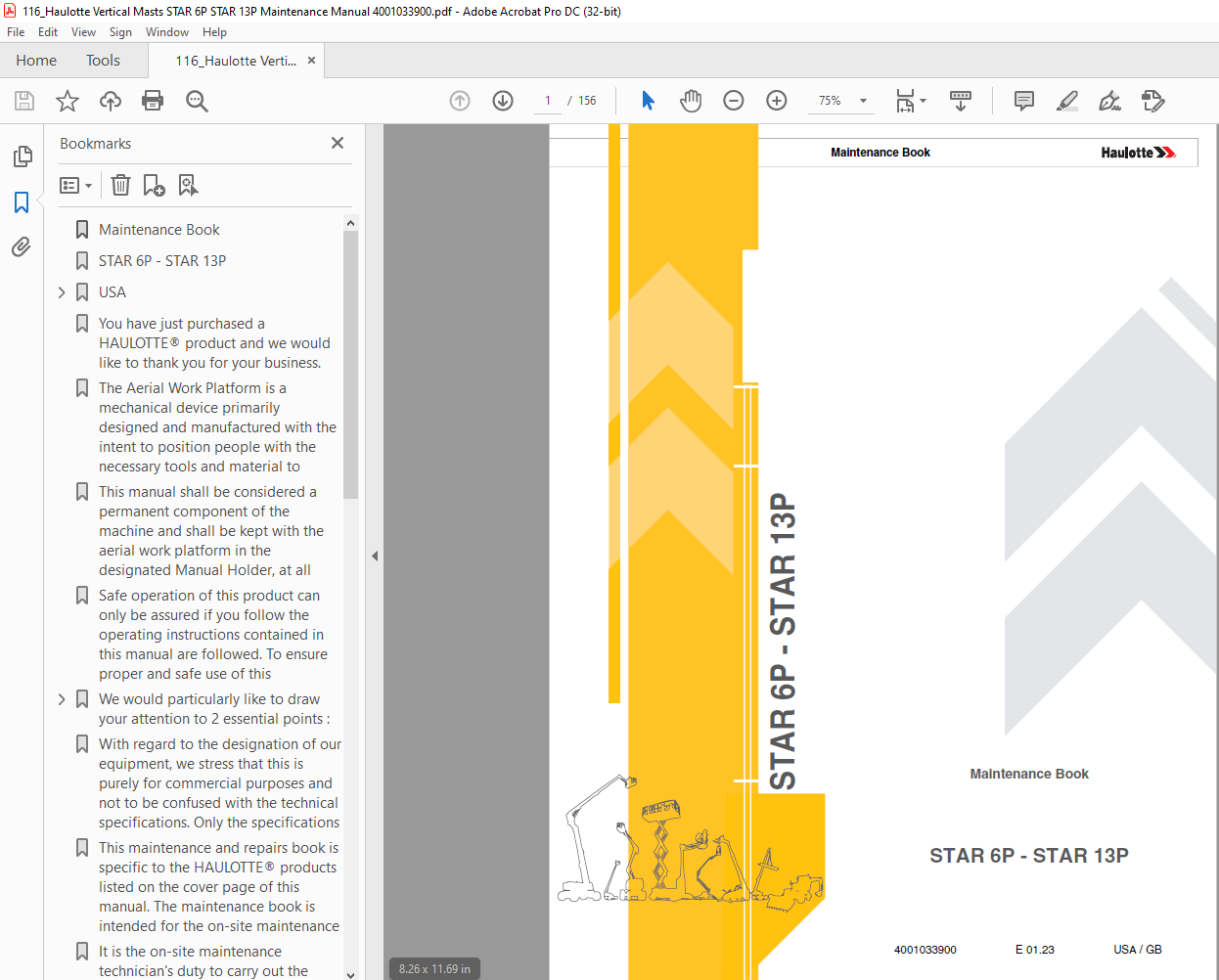Toggle the bookmarks panel icon

point(22,202)
